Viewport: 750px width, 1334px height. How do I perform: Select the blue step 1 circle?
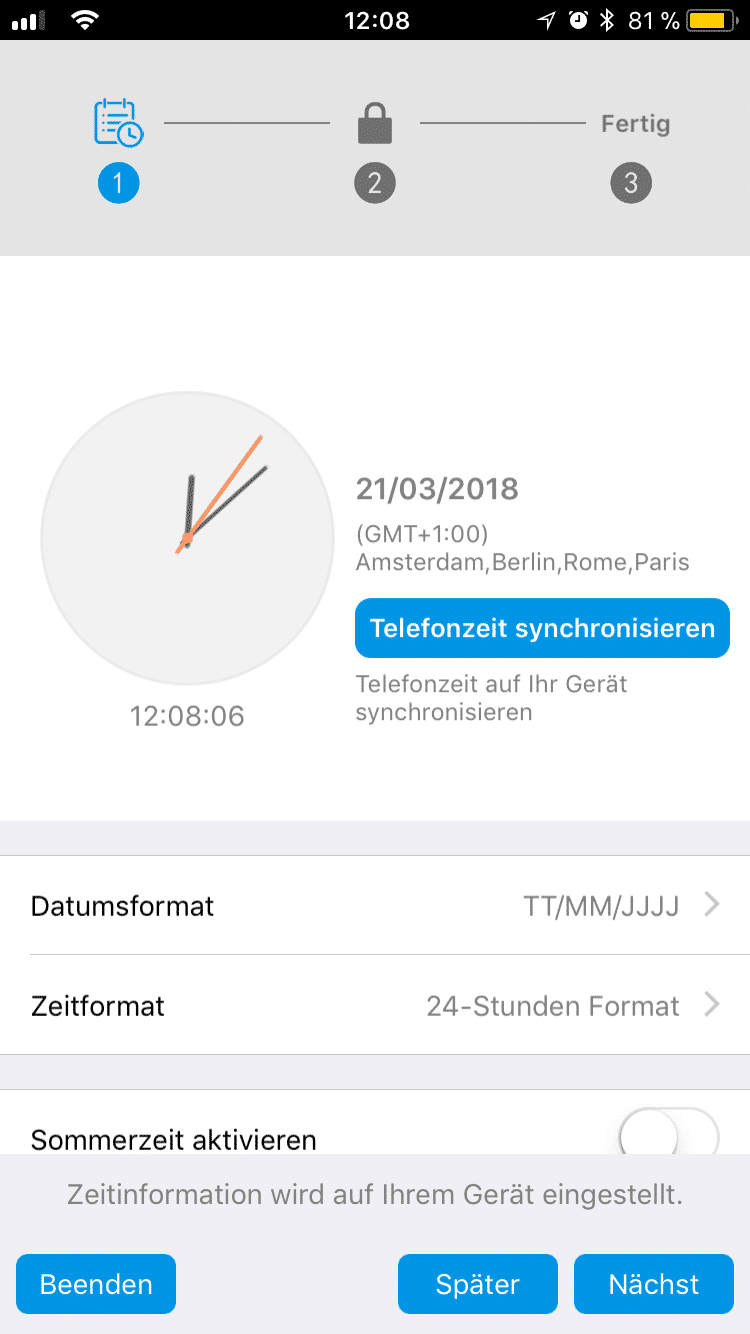point(118,184)
